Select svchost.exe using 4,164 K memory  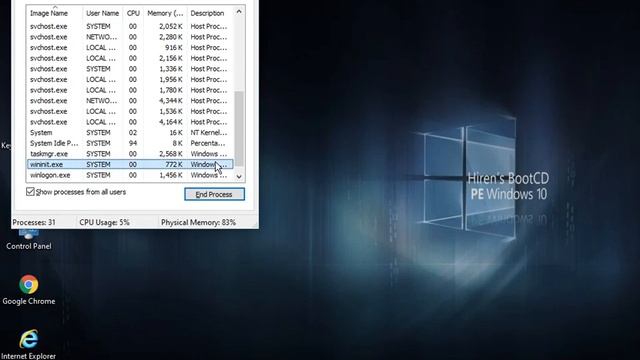click(130, 122)
